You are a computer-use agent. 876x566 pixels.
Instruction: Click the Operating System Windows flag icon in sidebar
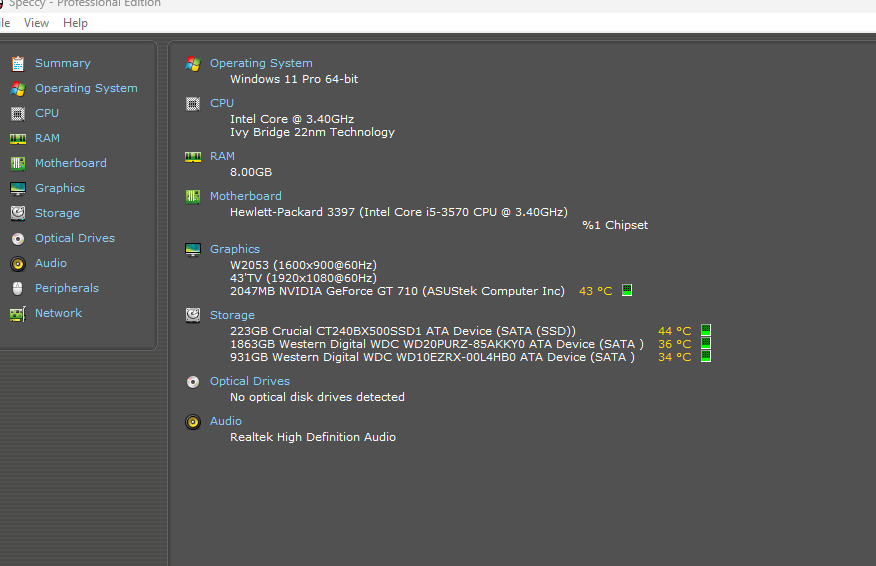point(18,89)
